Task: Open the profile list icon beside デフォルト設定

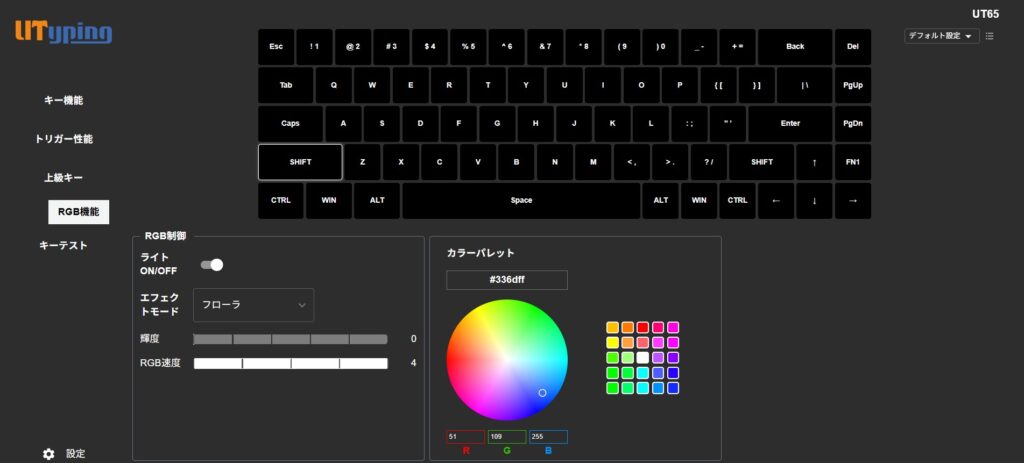Action: [989, 36]
